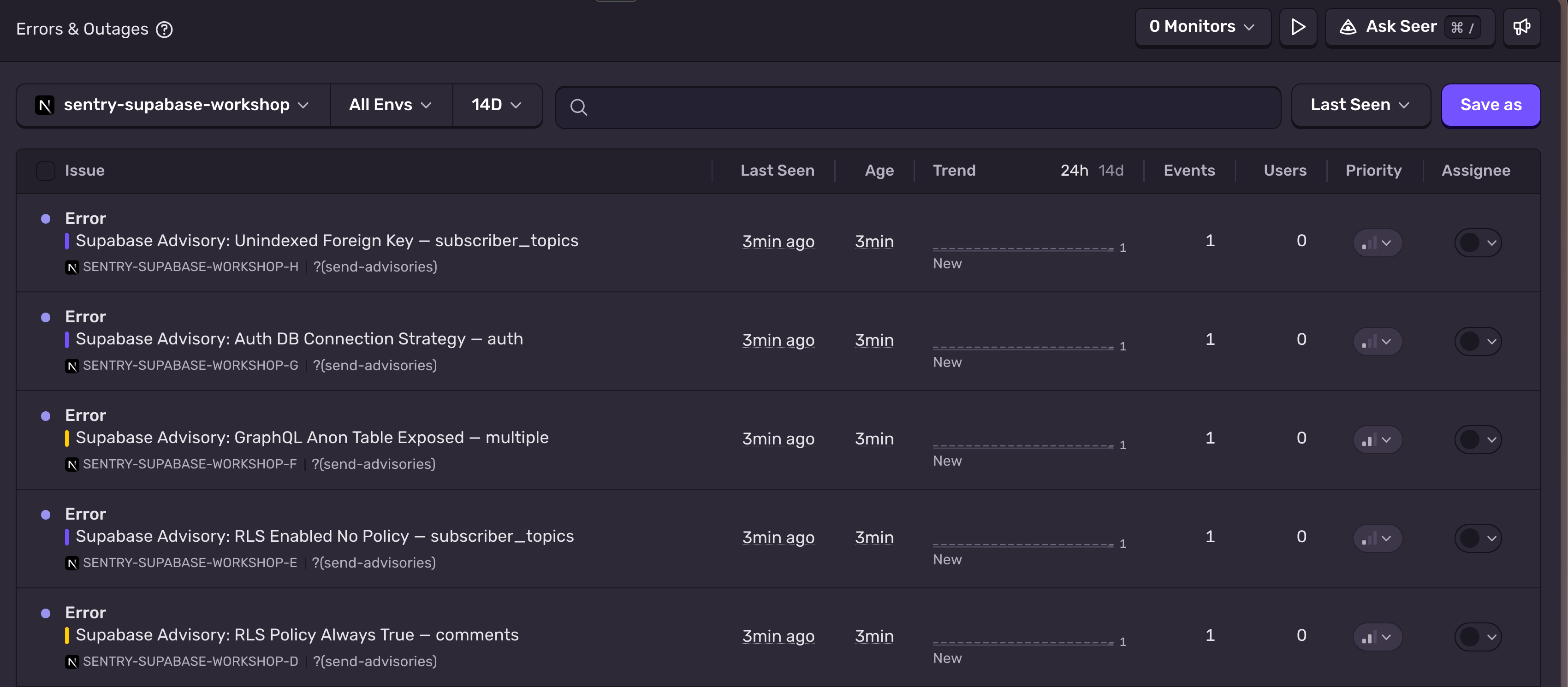Open the 14D time range selector

(497, 105)
